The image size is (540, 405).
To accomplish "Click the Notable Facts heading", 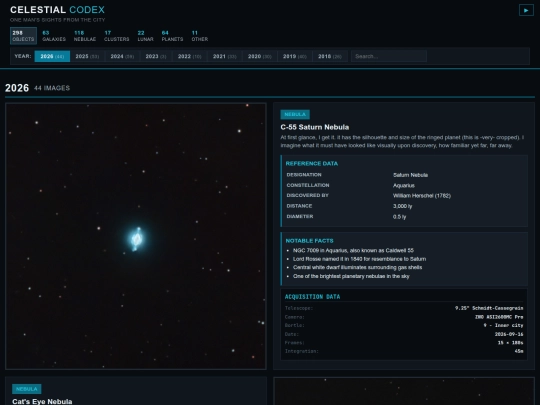I will coord(309,241).
